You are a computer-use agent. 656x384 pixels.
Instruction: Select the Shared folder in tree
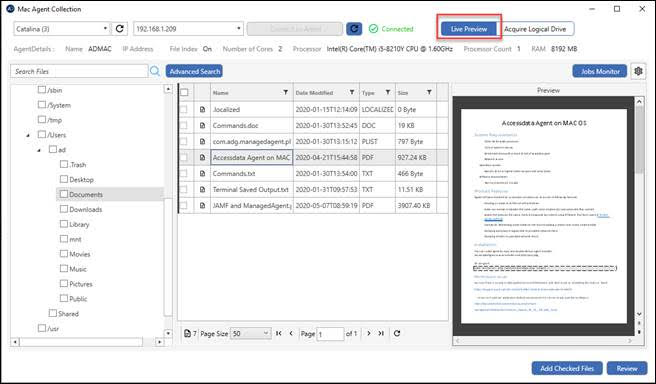(68, 313)
